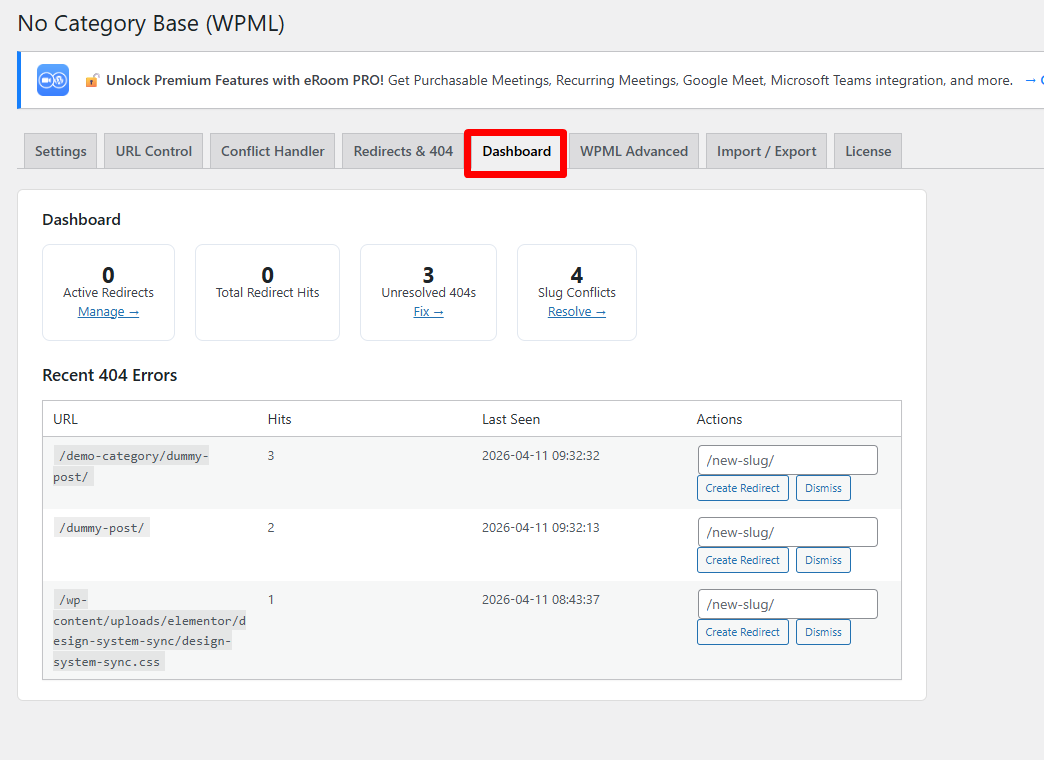Open the License tab
Image resolution: width=1044 pixels, height=760 pixels.
click(x=868, y=151)
